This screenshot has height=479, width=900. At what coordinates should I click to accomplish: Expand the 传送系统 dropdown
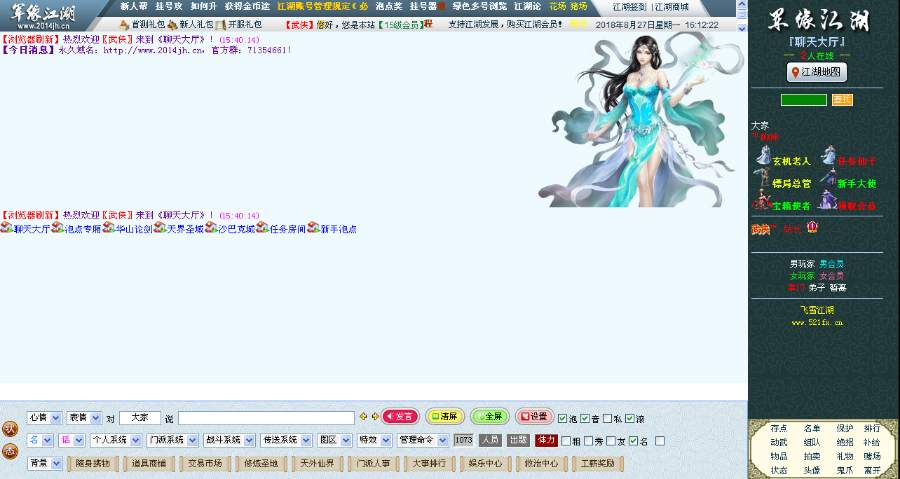point(286,441)
